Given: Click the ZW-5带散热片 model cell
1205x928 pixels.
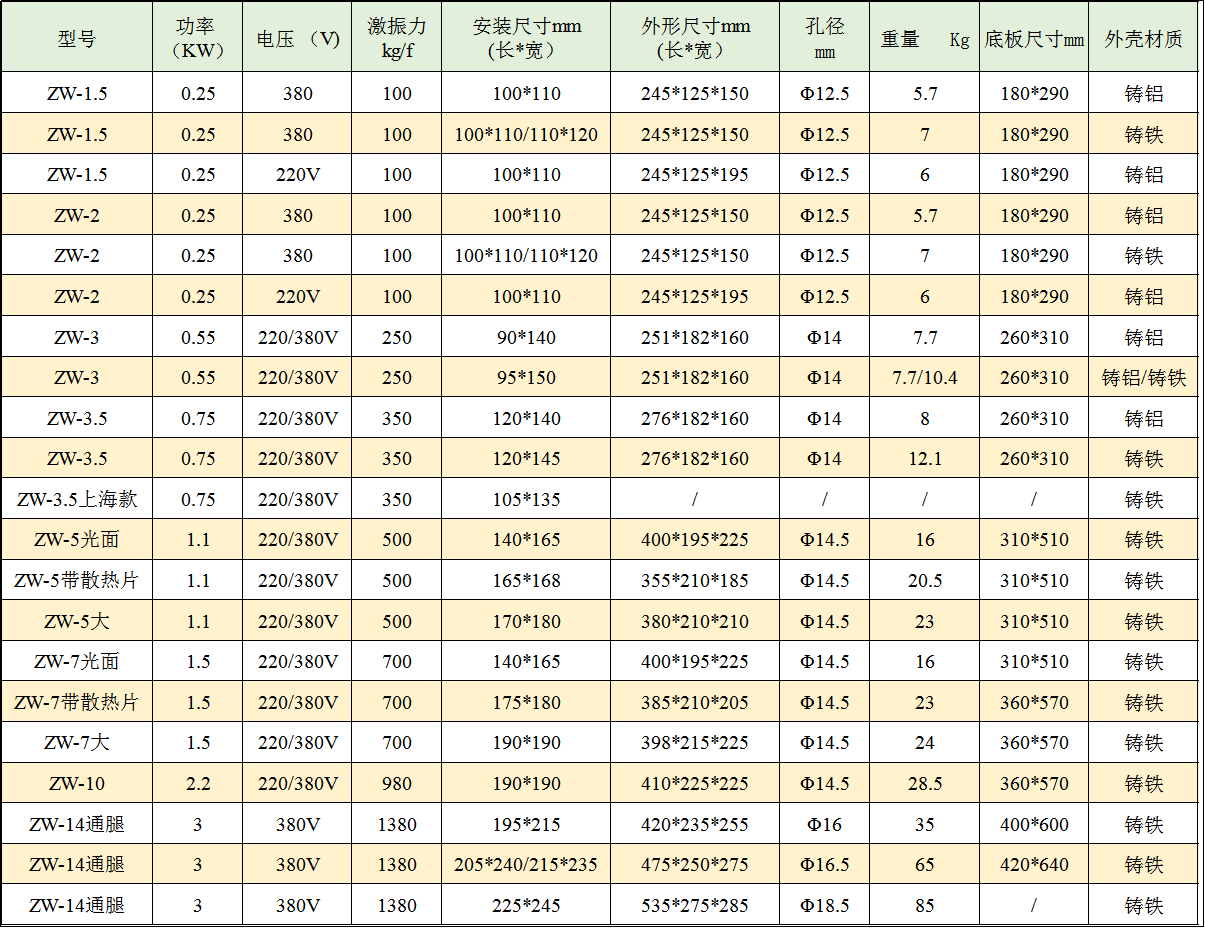Looking at the screenshot, I should coord(77,580).
